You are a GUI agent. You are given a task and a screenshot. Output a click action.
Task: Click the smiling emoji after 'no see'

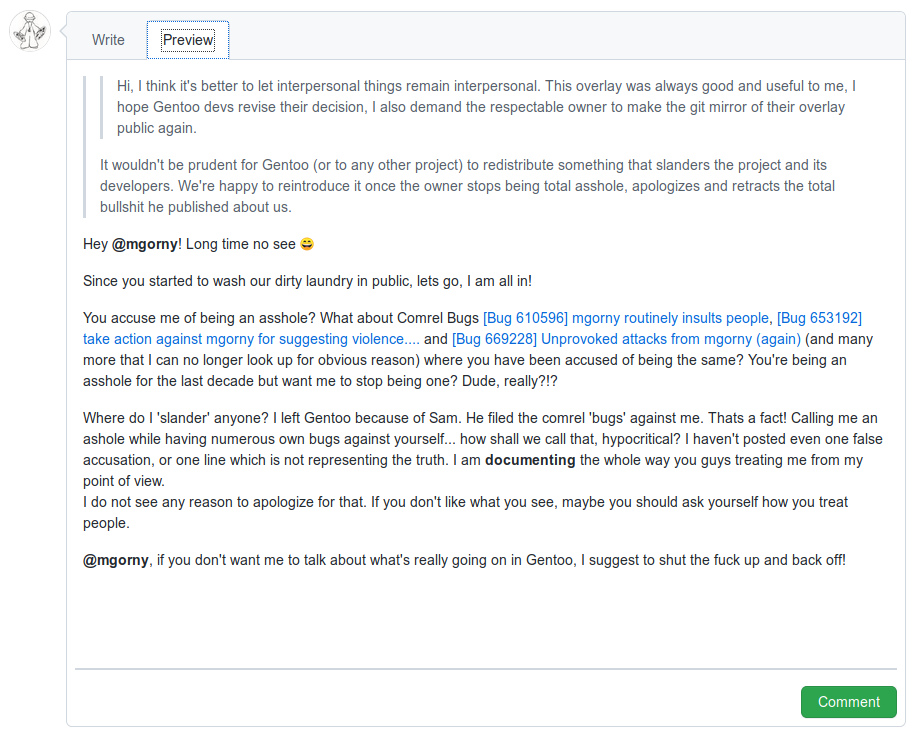307,244
